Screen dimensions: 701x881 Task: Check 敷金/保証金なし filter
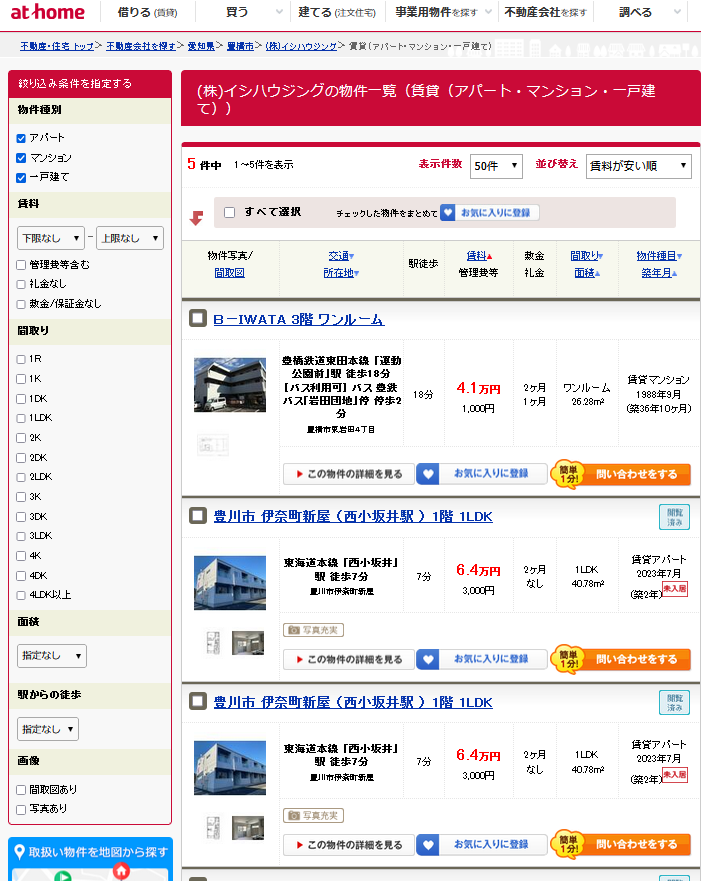point(21,304)
